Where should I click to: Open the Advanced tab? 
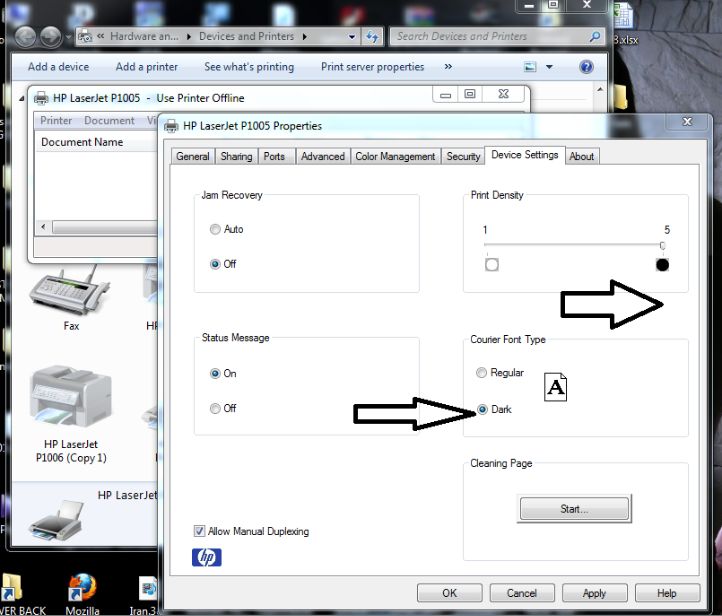[x=323, y=157]
